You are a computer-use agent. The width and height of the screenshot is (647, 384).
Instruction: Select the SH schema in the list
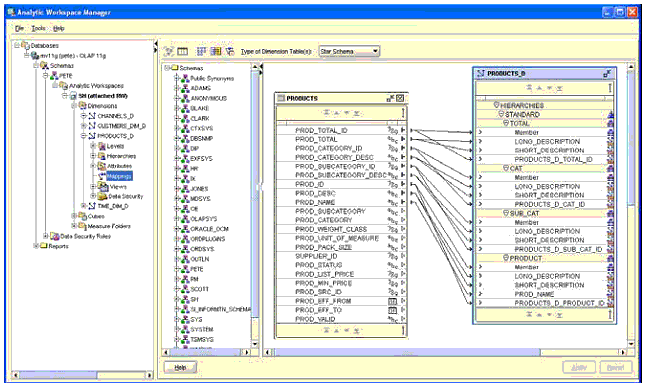[194, 299]
